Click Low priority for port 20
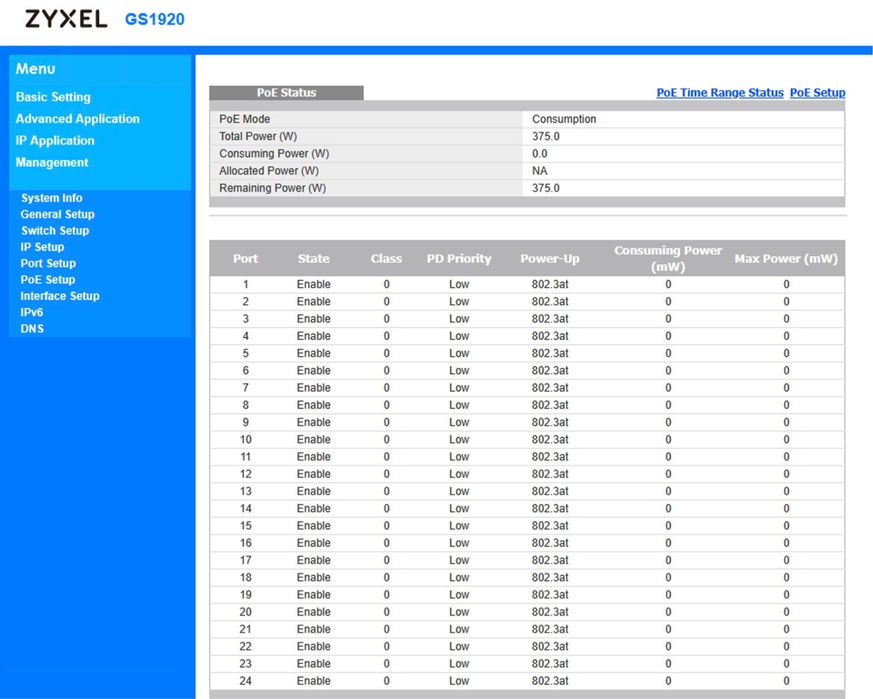The image size is (873, 699). click(x=459, y=612)
